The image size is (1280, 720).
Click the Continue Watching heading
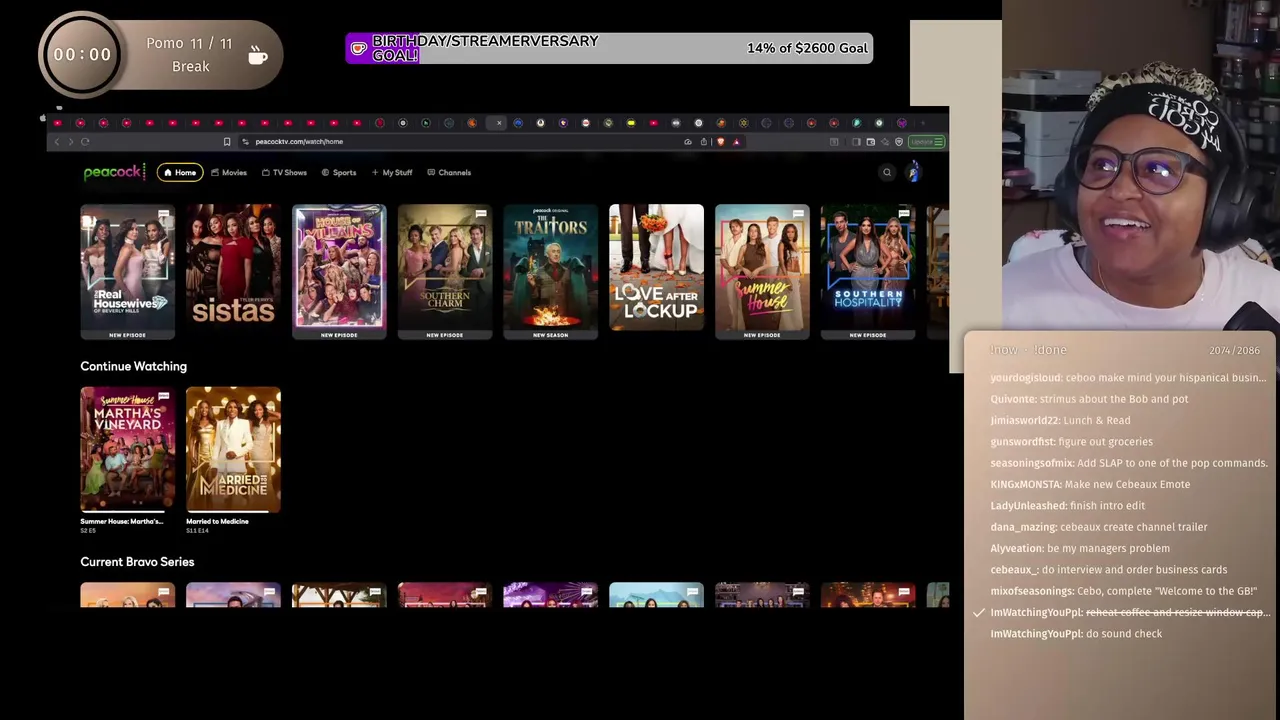(133, 366)
